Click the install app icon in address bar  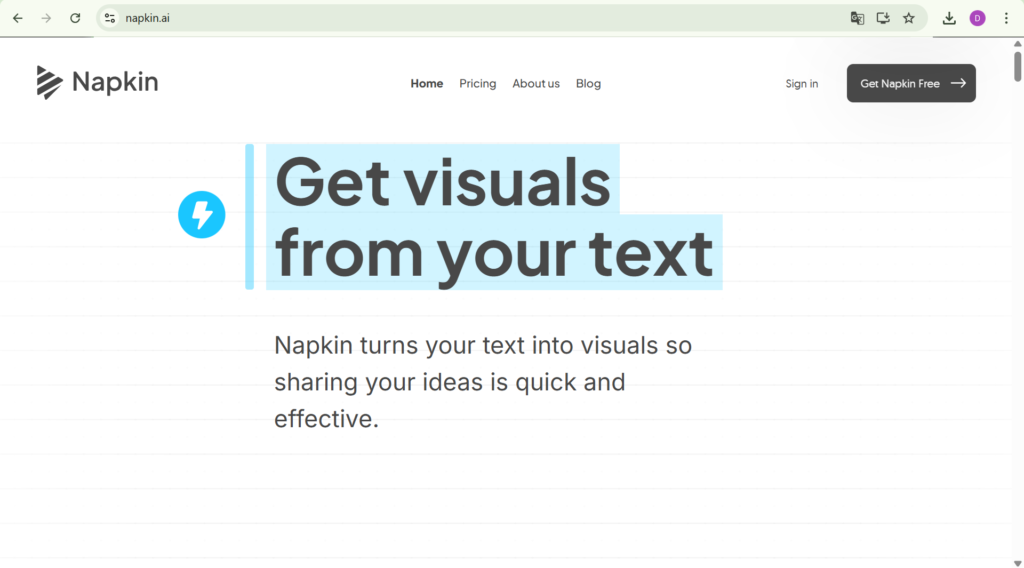point(883,18)
